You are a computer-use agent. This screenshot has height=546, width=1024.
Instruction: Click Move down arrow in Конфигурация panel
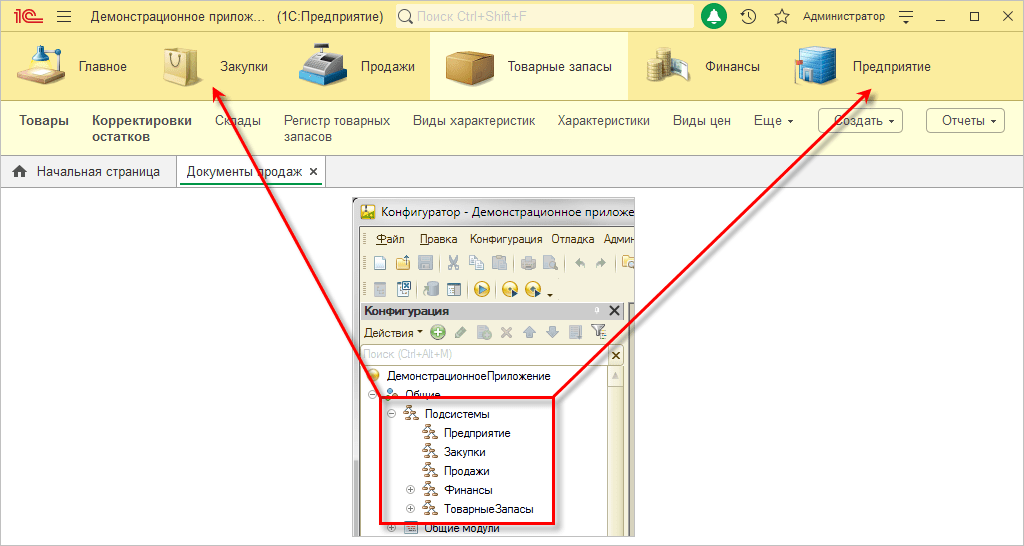point(552,332)
